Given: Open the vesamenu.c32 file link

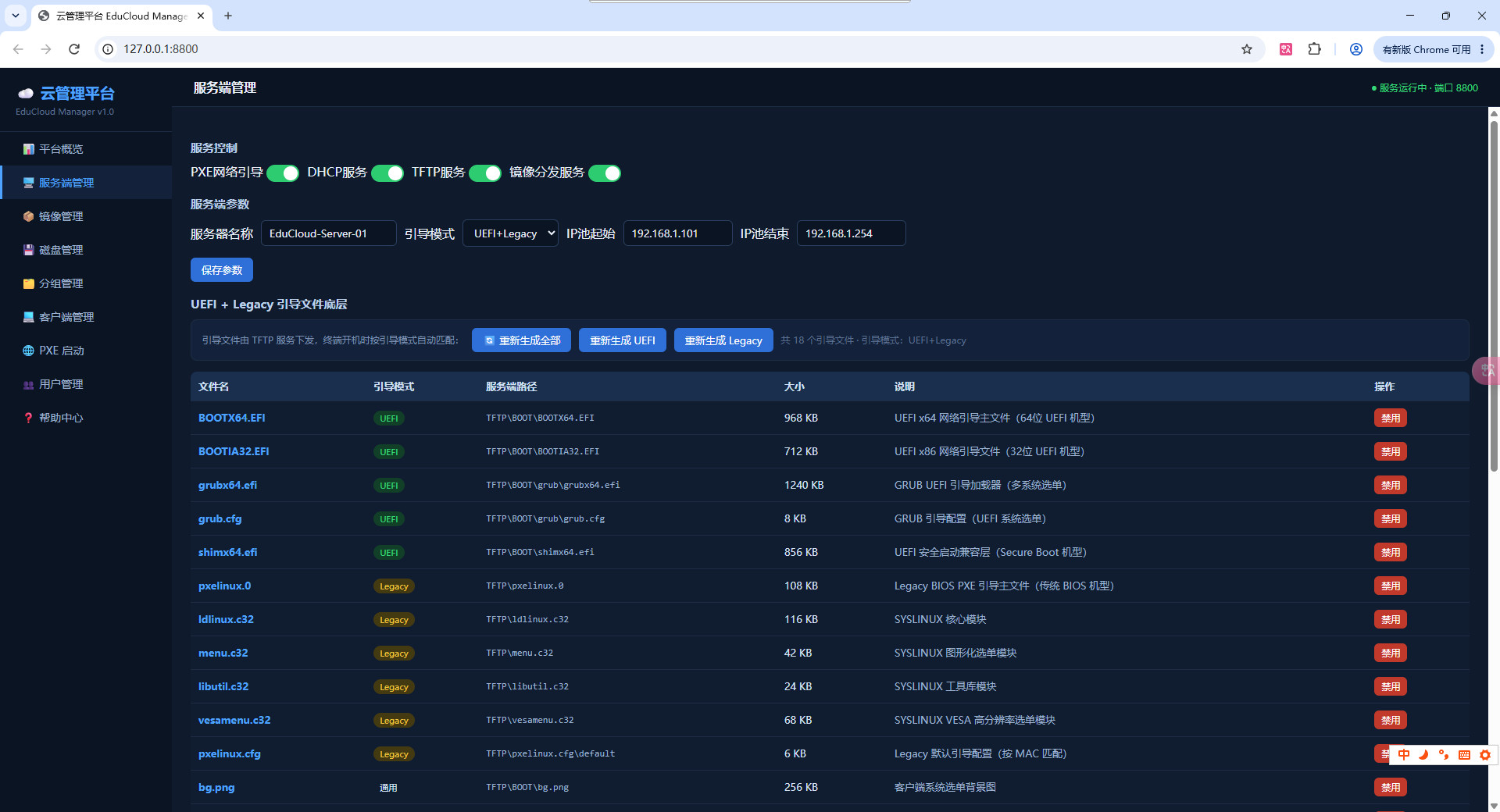Looking at the screenshot, I should tap(234, 720).
